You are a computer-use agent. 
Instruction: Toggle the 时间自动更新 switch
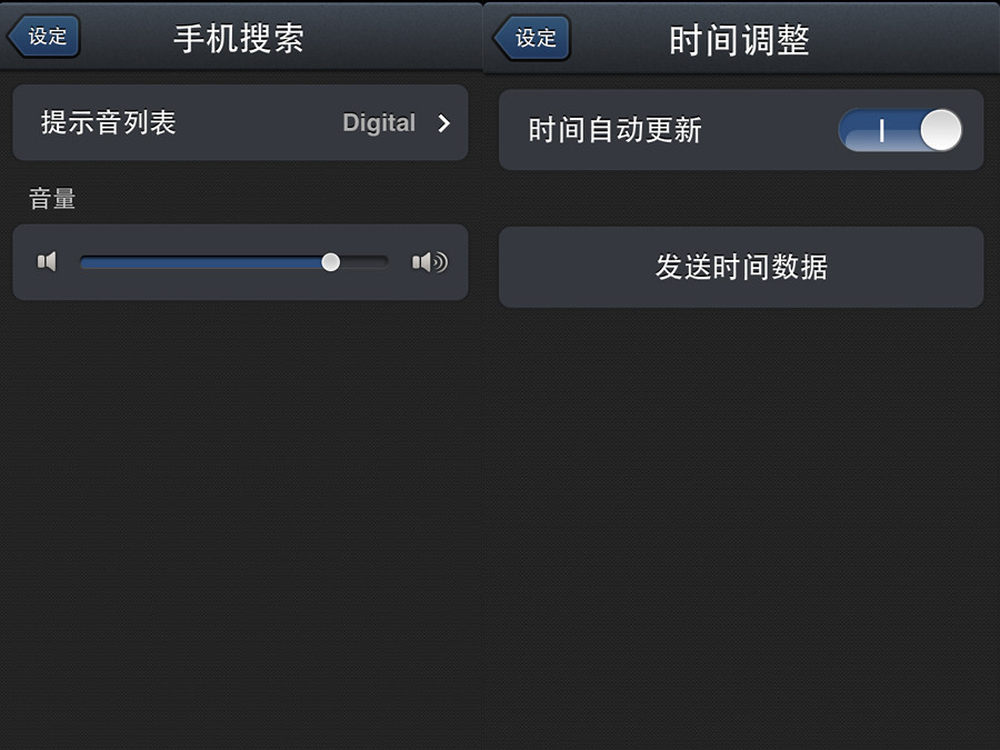(901, 130)
